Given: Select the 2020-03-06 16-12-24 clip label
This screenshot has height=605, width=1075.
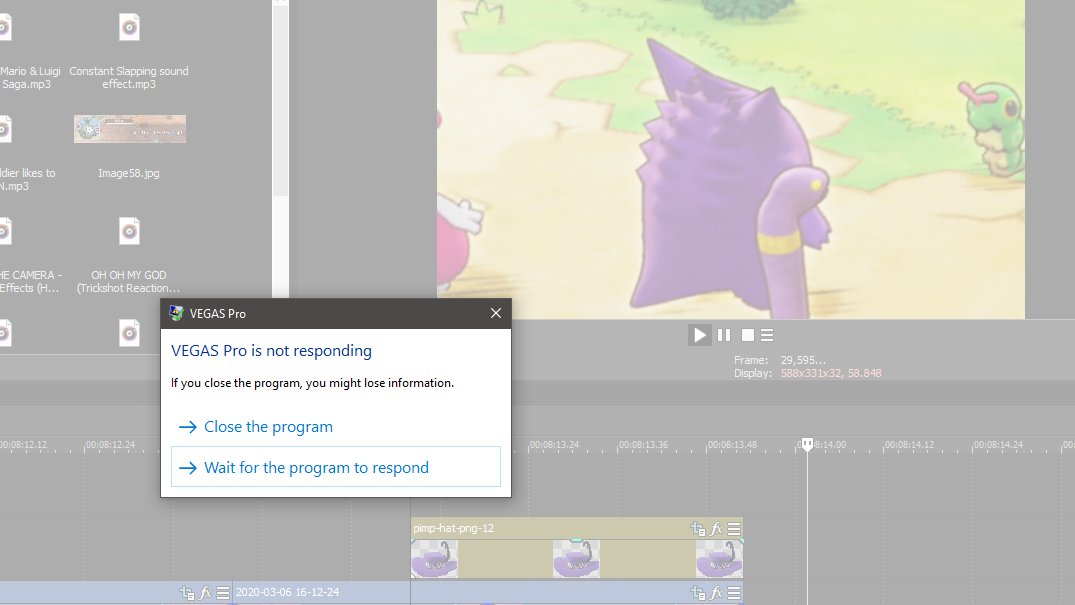Looking at the screenshot, I should 287,592.
